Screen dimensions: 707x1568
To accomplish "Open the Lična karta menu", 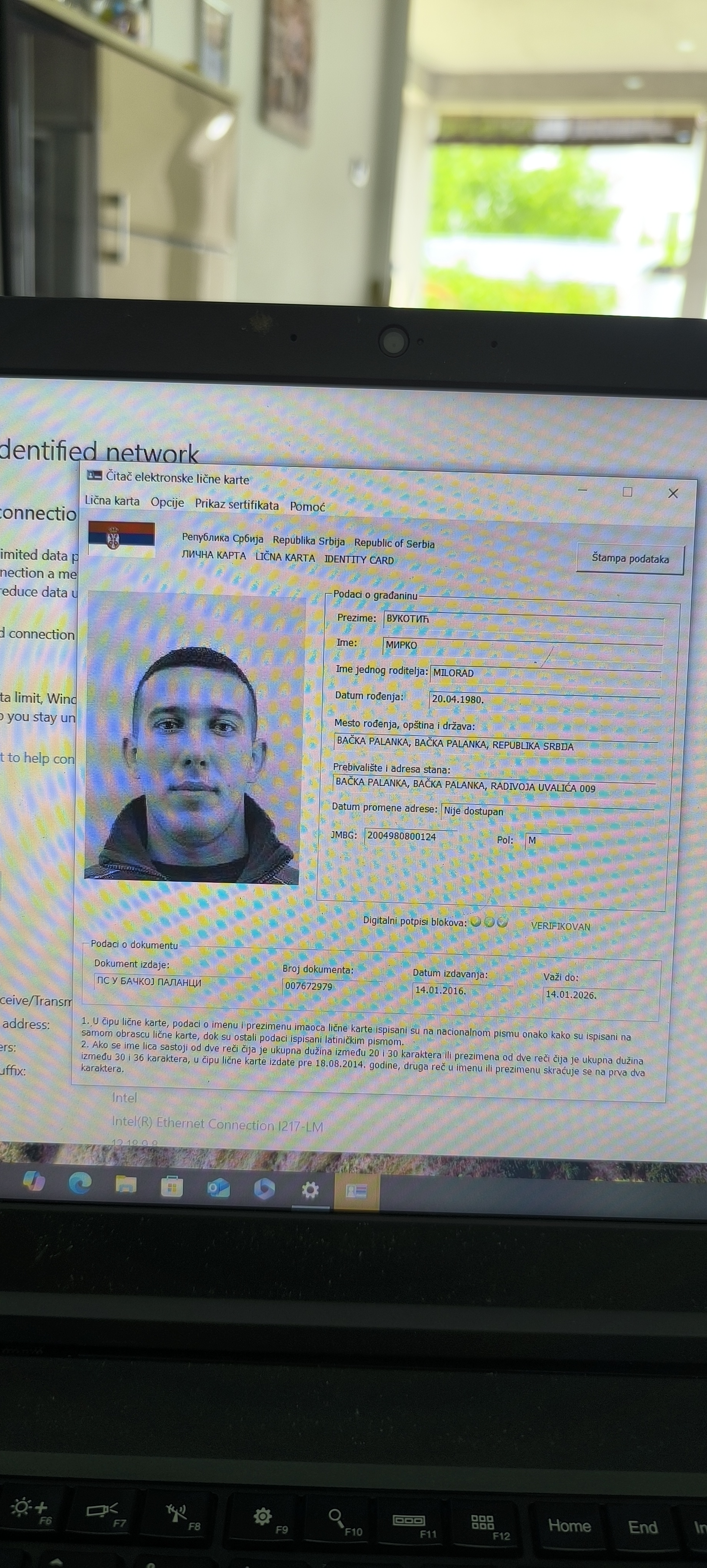I will [112, 501].
